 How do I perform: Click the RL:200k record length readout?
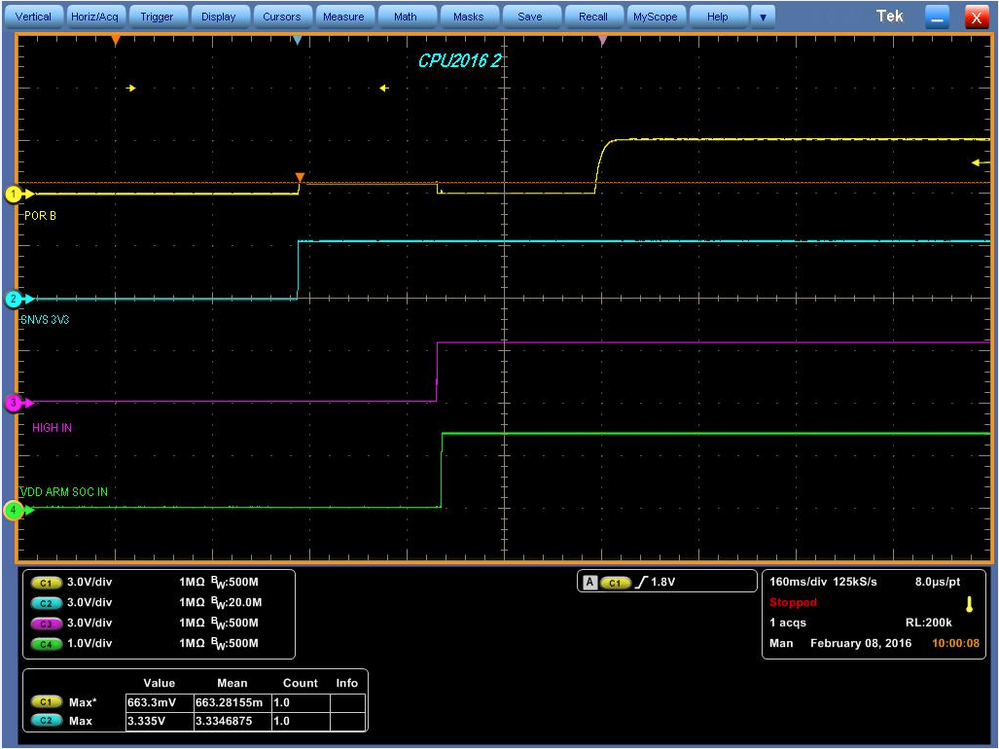928,622
